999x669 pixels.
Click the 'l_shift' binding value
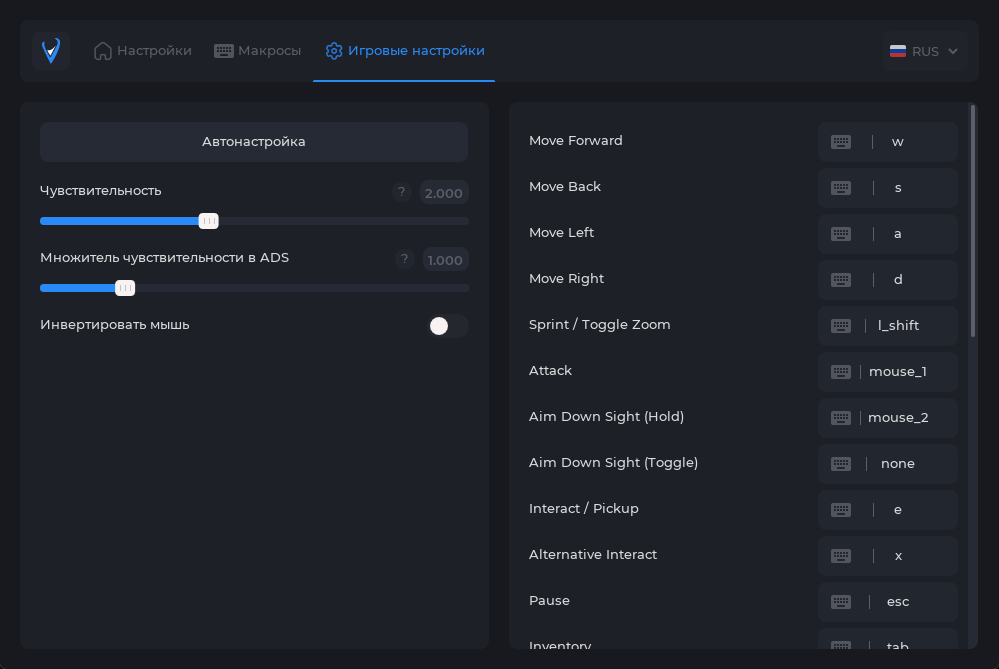tap(898, 325)
